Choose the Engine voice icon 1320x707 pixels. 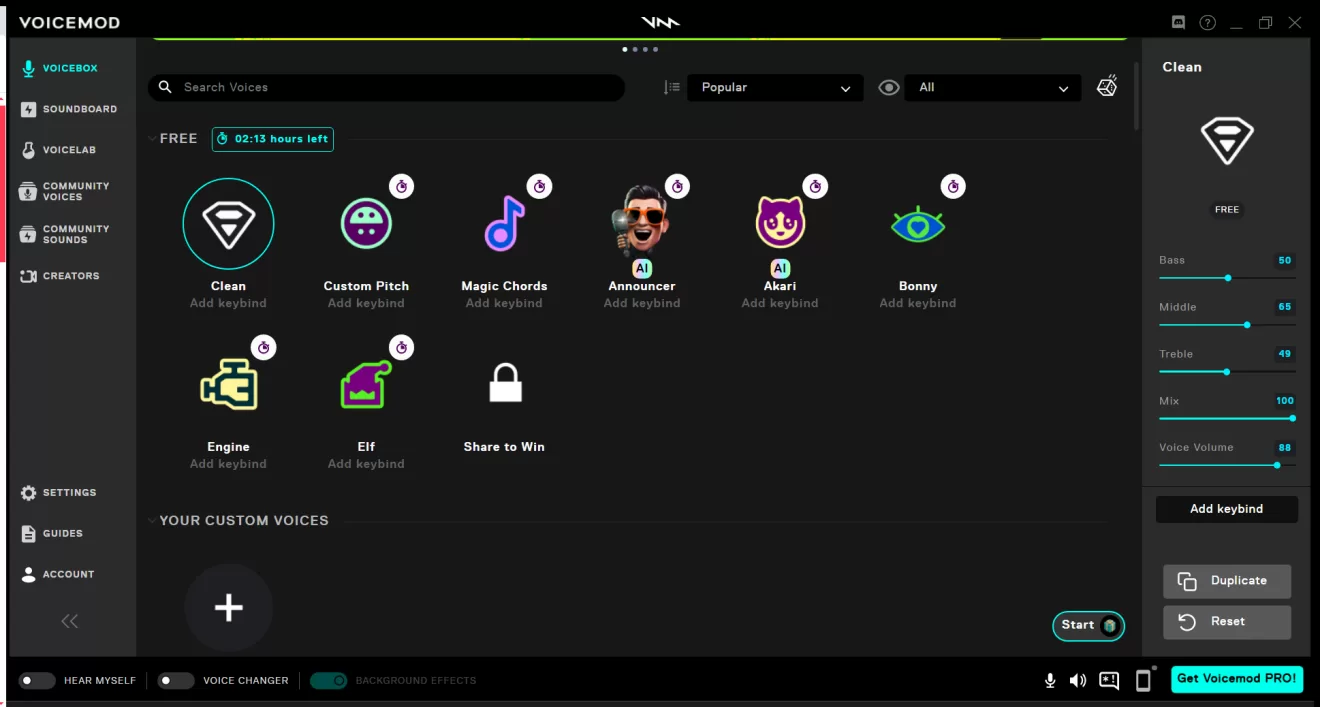[229, 384]
